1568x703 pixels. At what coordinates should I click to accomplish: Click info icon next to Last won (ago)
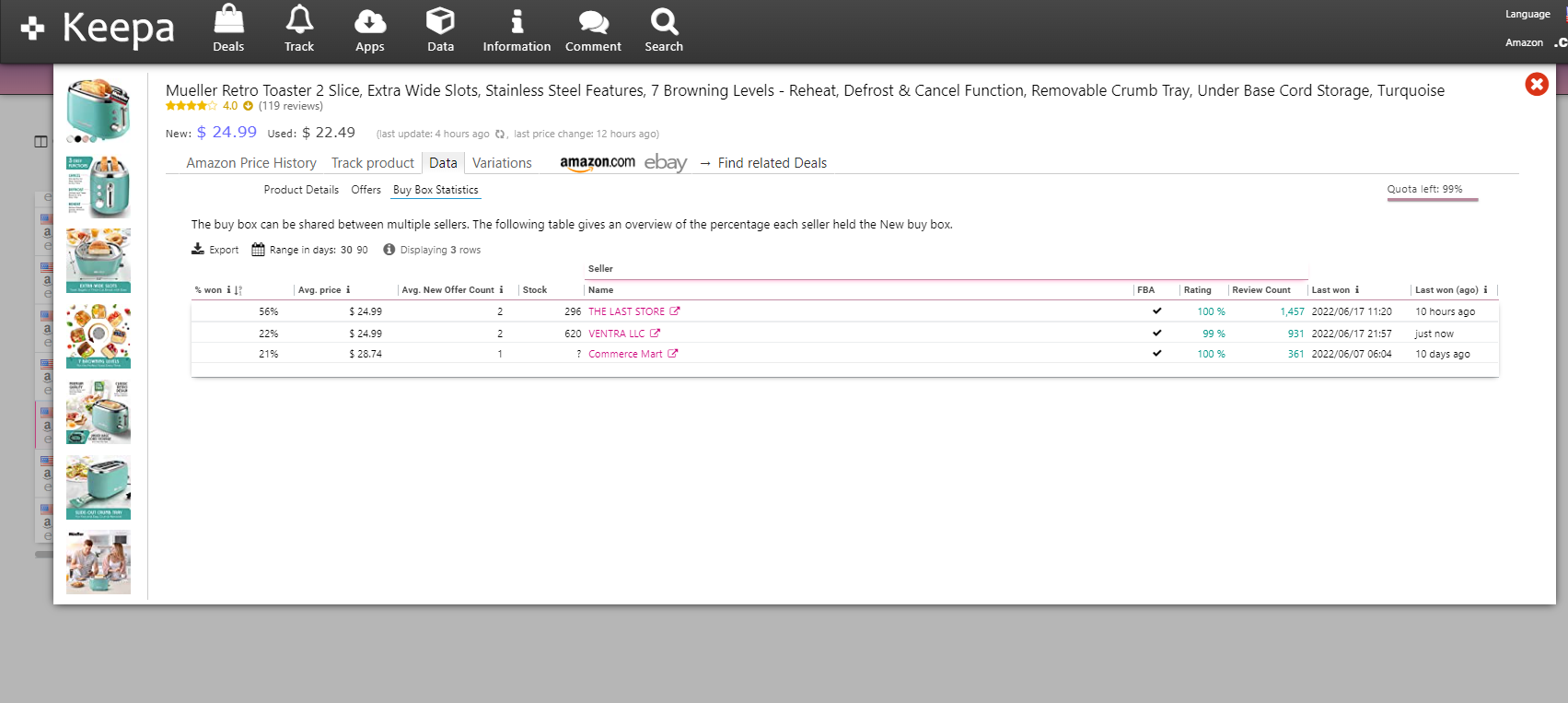(1485, 289)
